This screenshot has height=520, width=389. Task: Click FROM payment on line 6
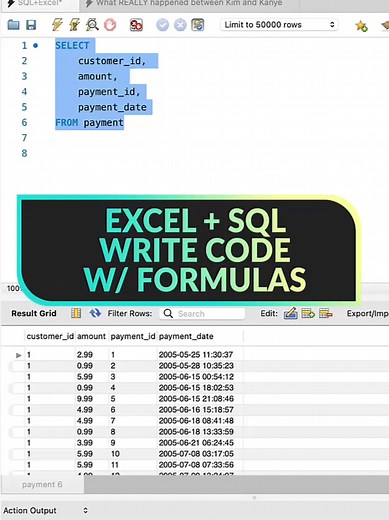tap(89, 123)
